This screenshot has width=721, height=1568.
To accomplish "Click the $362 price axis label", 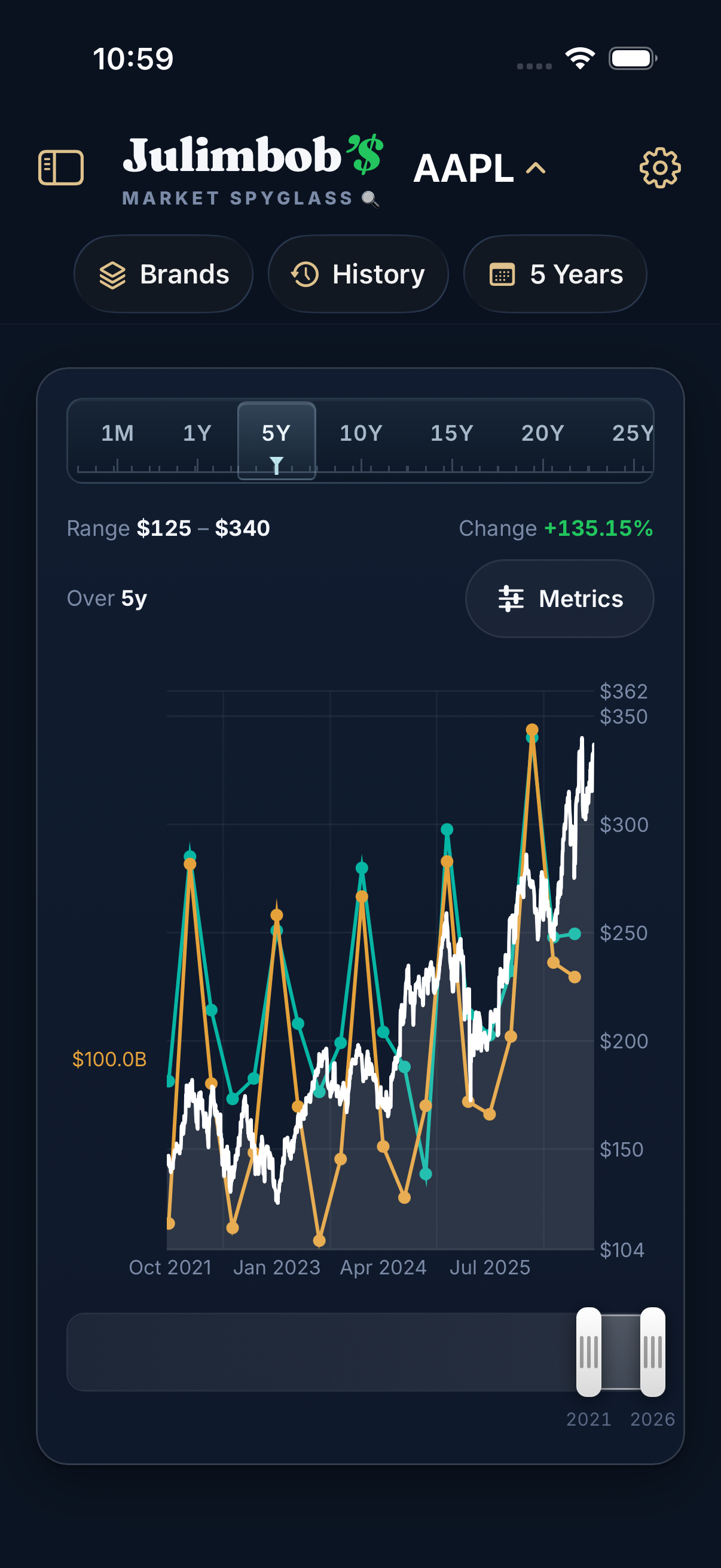I will tap(623, 691).
